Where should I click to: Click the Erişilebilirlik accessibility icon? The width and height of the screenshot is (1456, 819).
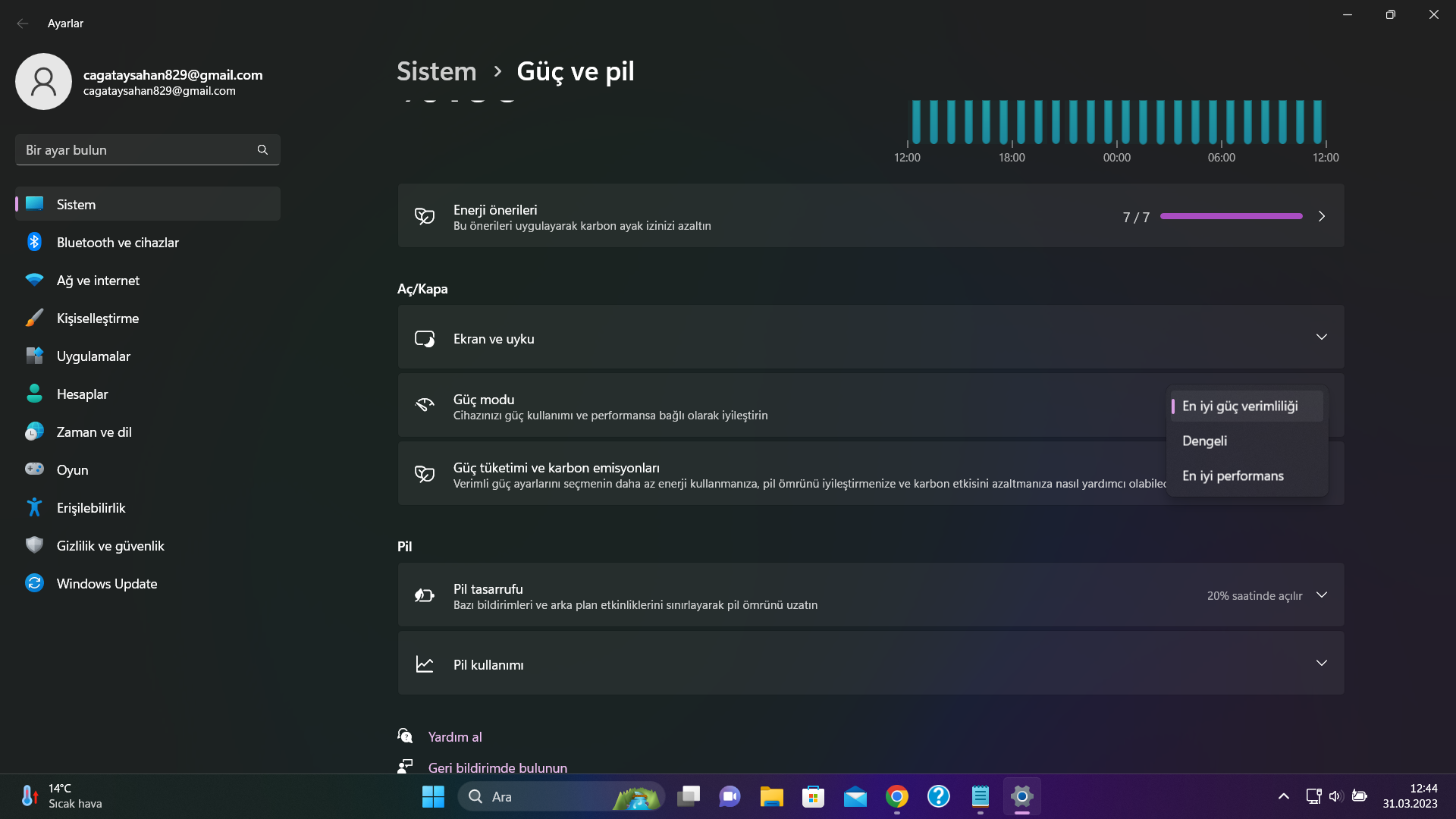(x=34, y=507)
